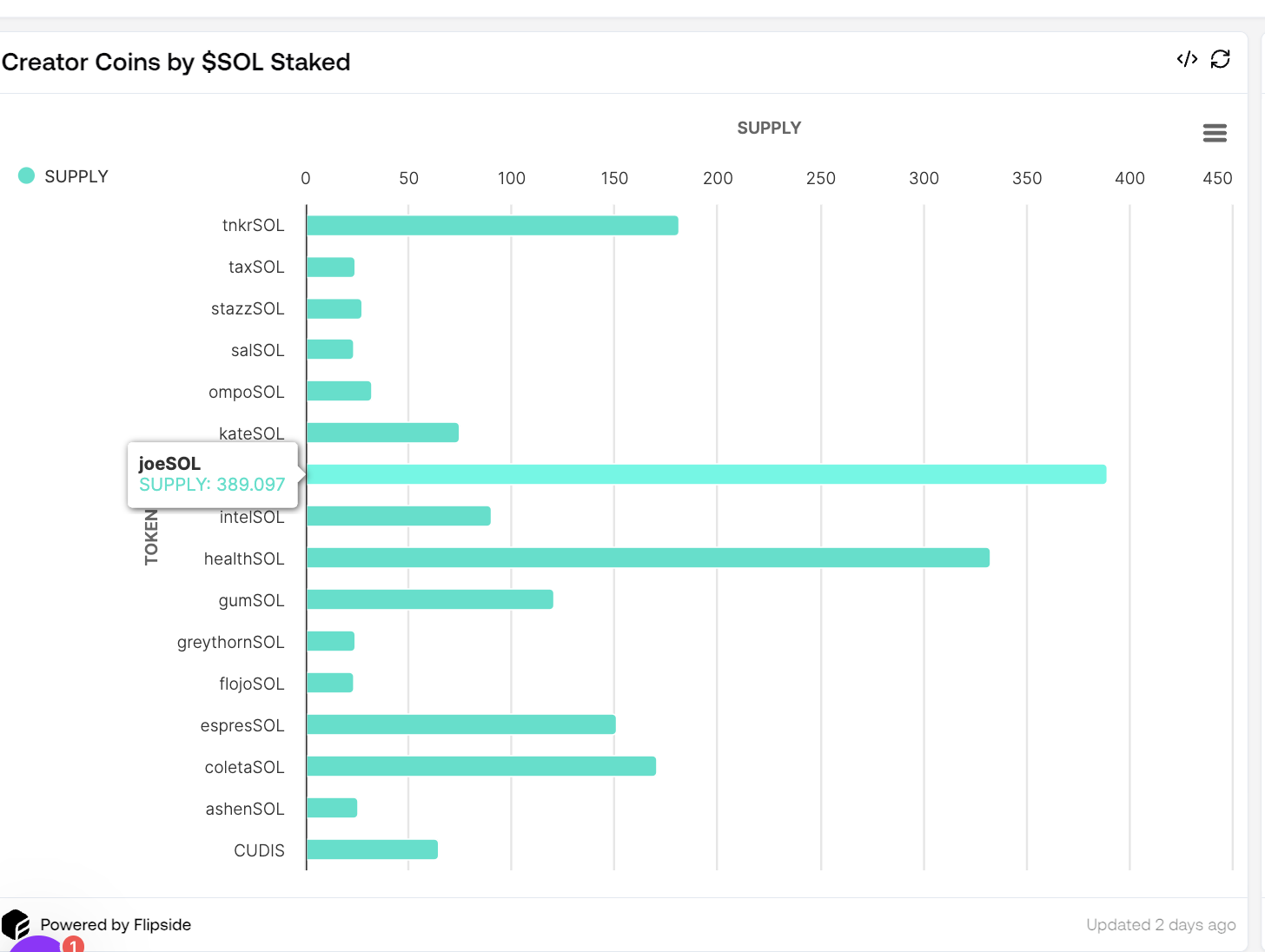
Task: Toggle the SUPPLY legend series
Action: click(76, 176)
